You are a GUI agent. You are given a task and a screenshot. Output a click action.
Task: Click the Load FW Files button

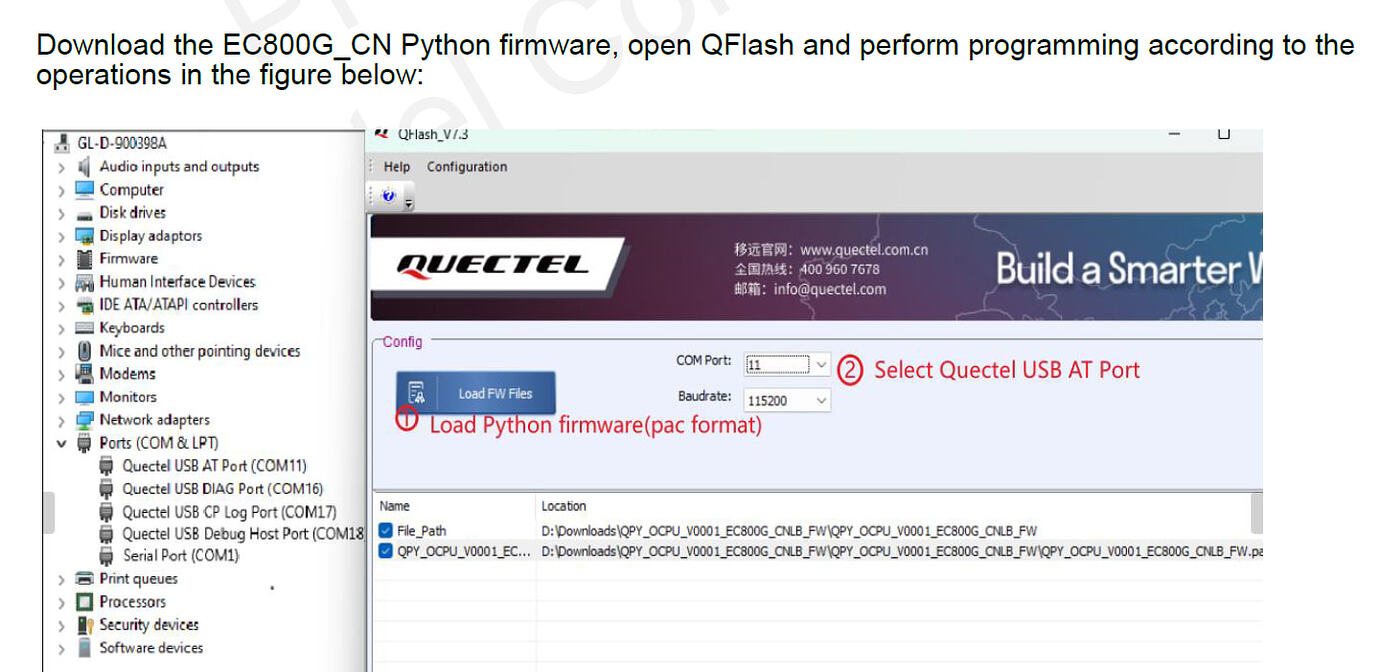[x=475, y=393]
